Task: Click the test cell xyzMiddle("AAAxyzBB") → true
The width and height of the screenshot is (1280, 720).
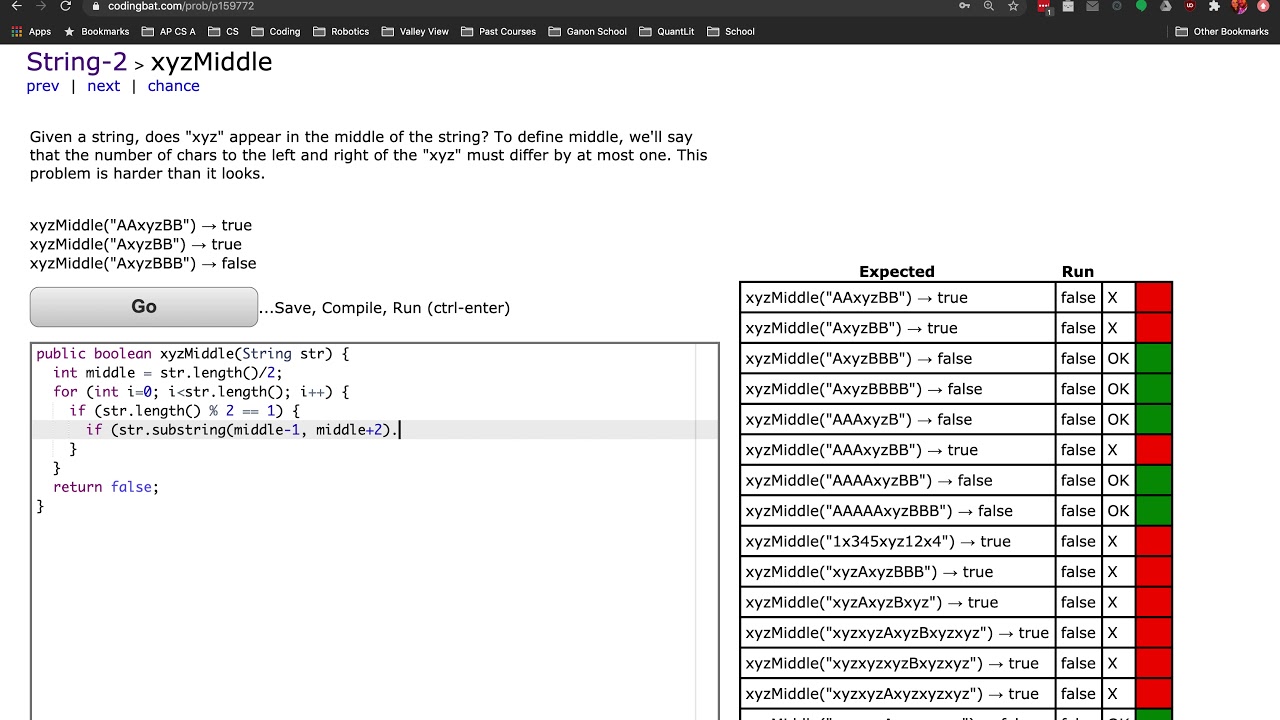Action: pyautogui.click(x=898, y=450)
